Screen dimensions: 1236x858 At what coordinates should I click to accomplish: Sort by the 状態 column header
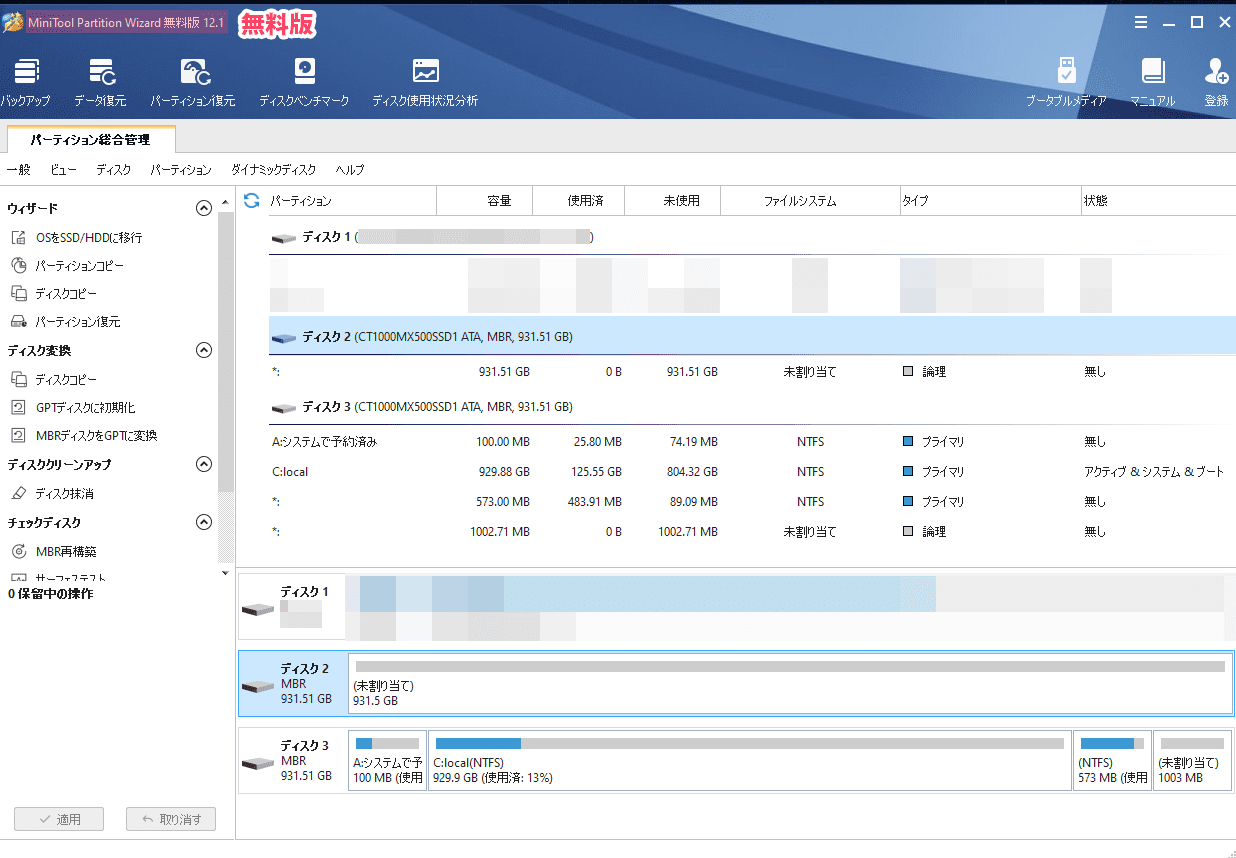[1158, 201]
